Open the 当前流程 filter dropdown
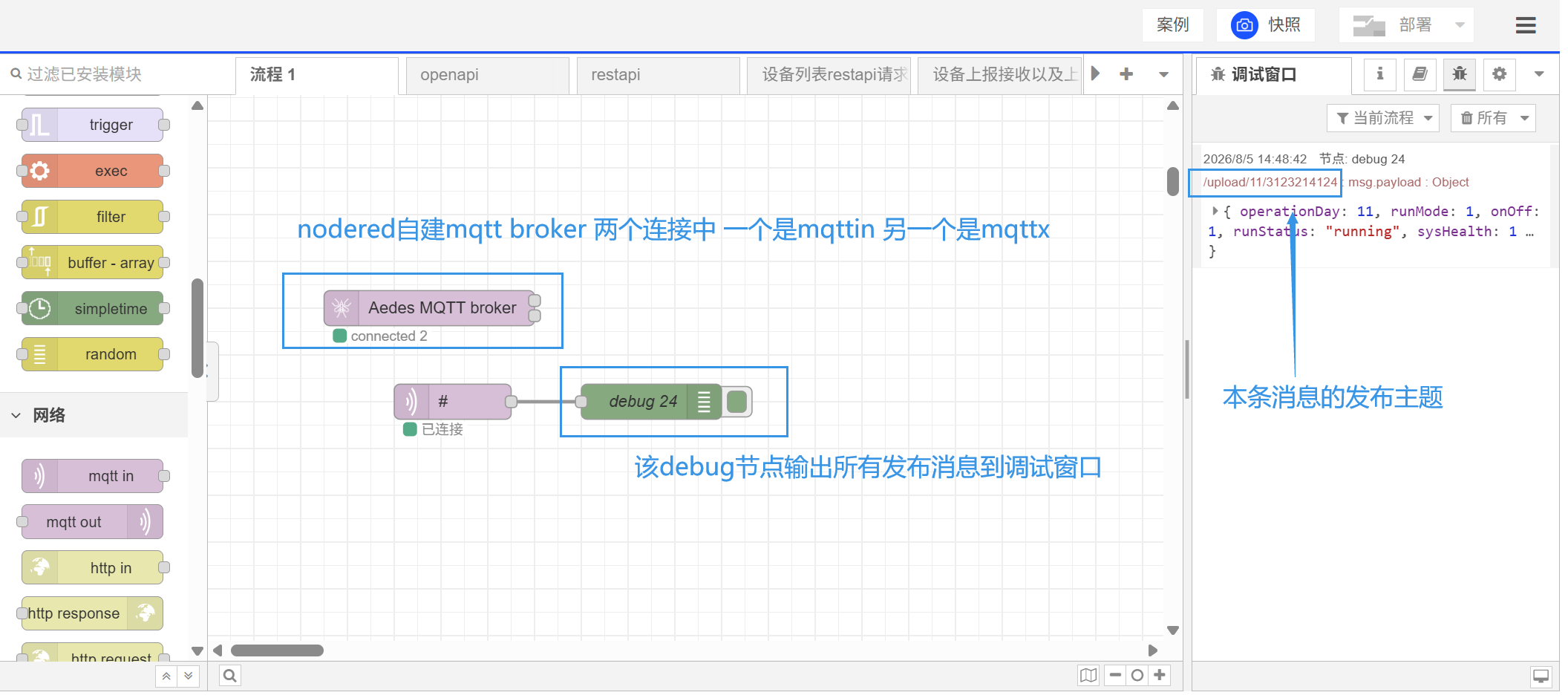 [x=1383, y=118]
